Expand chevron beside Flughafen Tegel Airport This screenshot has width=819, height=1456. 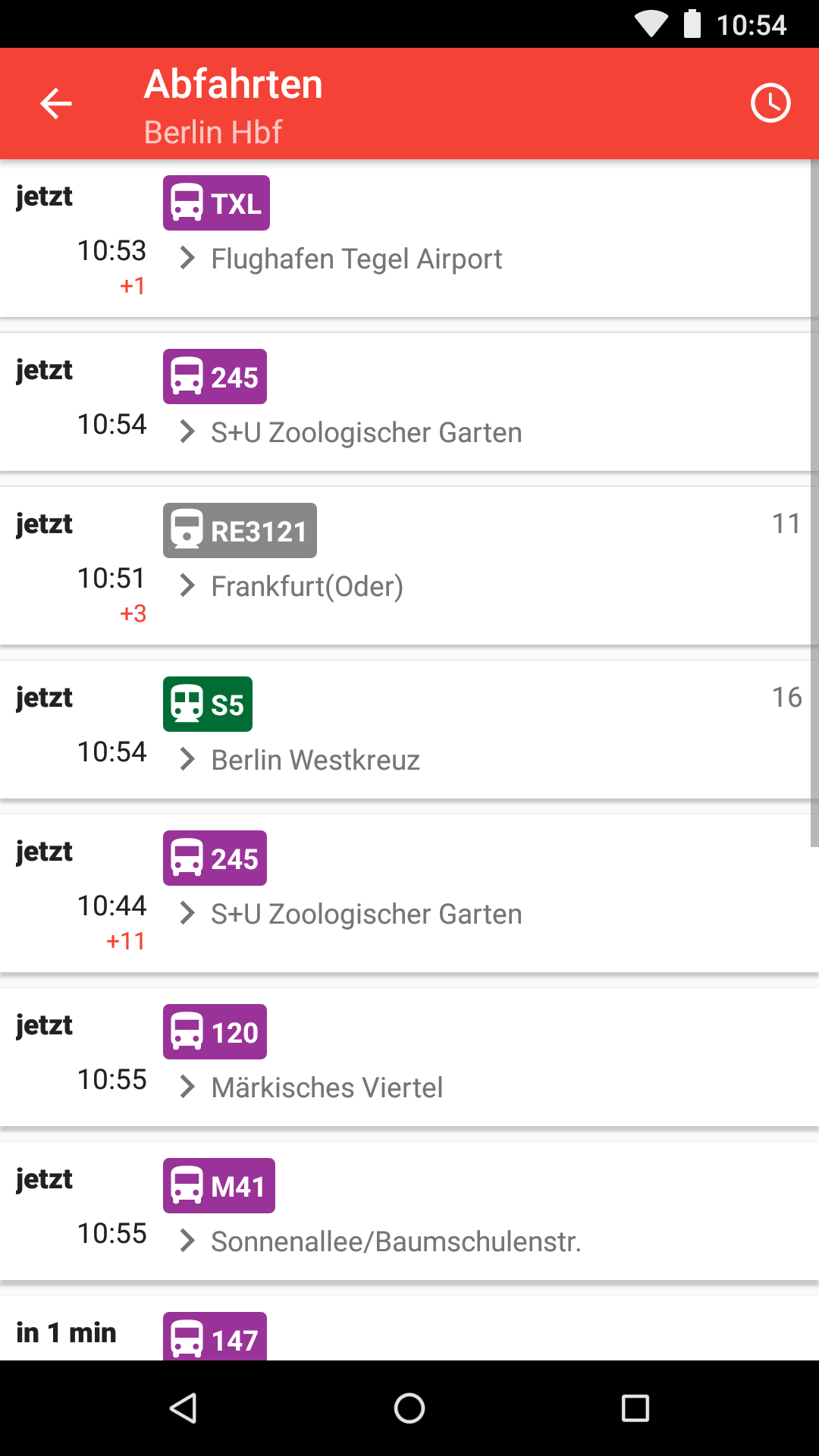pyautogui.click(x=187, y=259)
